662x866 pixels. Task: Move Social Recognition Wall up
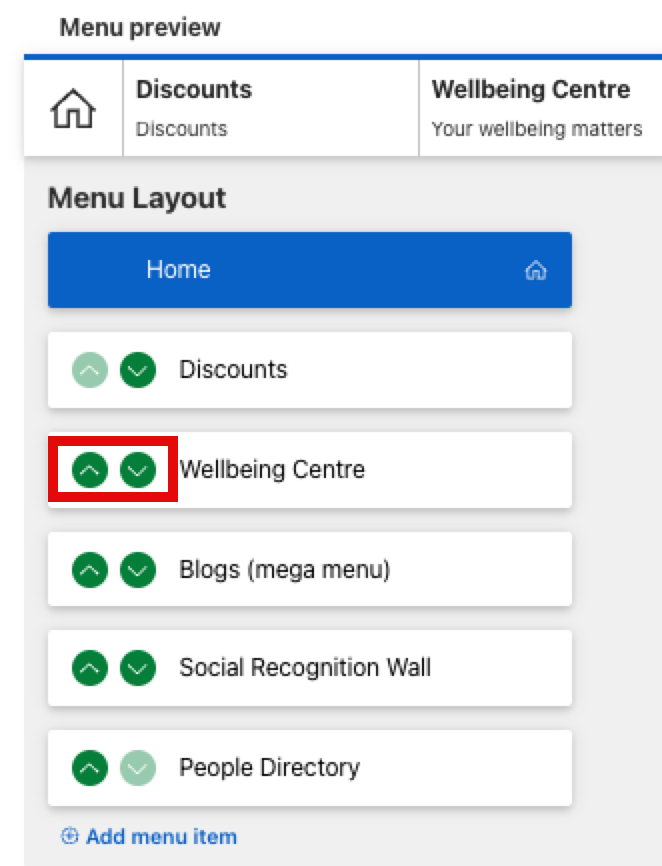click(x=90, y=668)
